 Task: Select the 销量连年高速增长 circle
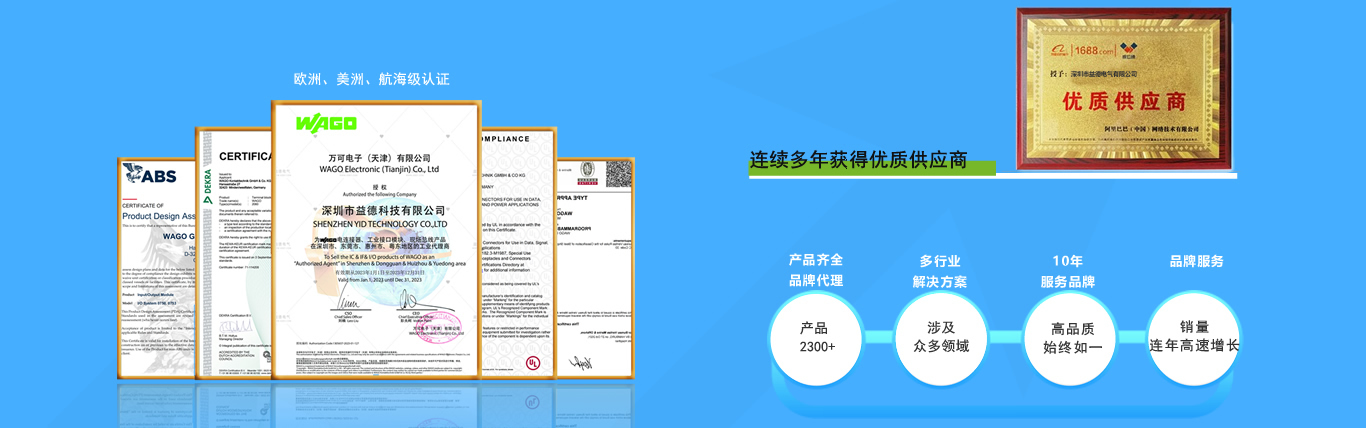1194,337
